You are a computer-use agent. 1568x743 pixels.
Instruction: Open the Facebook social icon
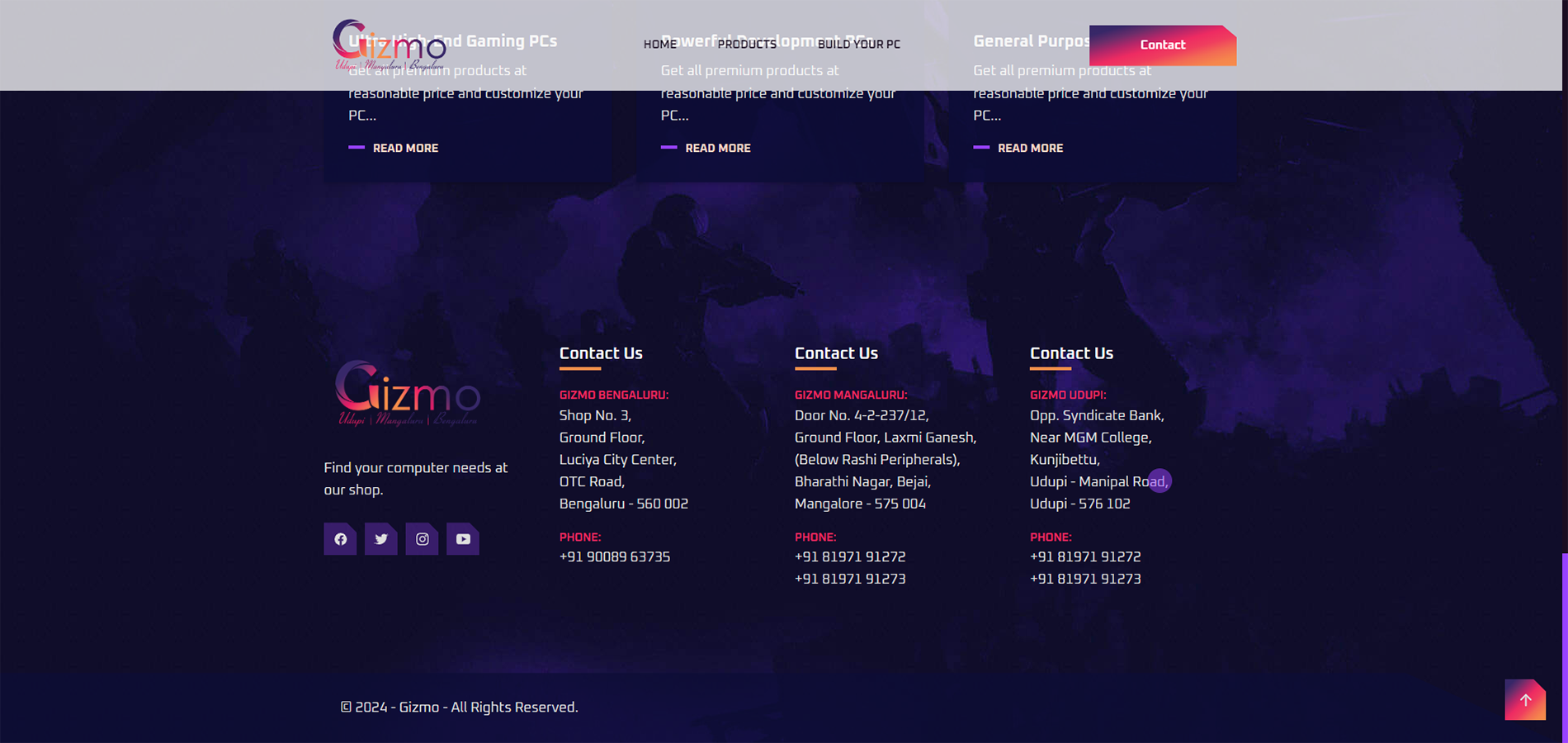(x=340, y=539)
